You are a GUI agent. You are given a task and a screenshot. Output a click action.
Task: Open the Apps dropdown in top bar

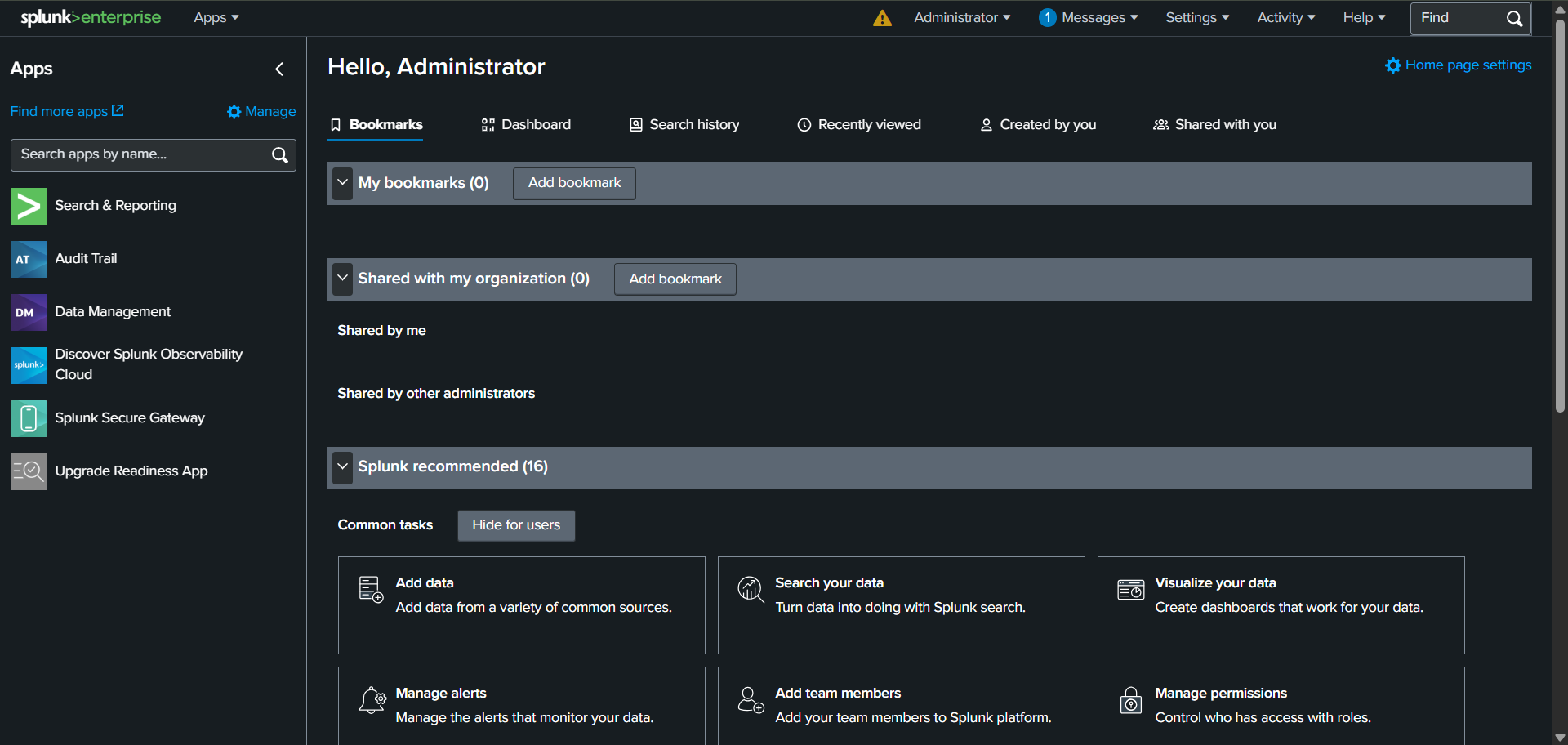point(216,17)
